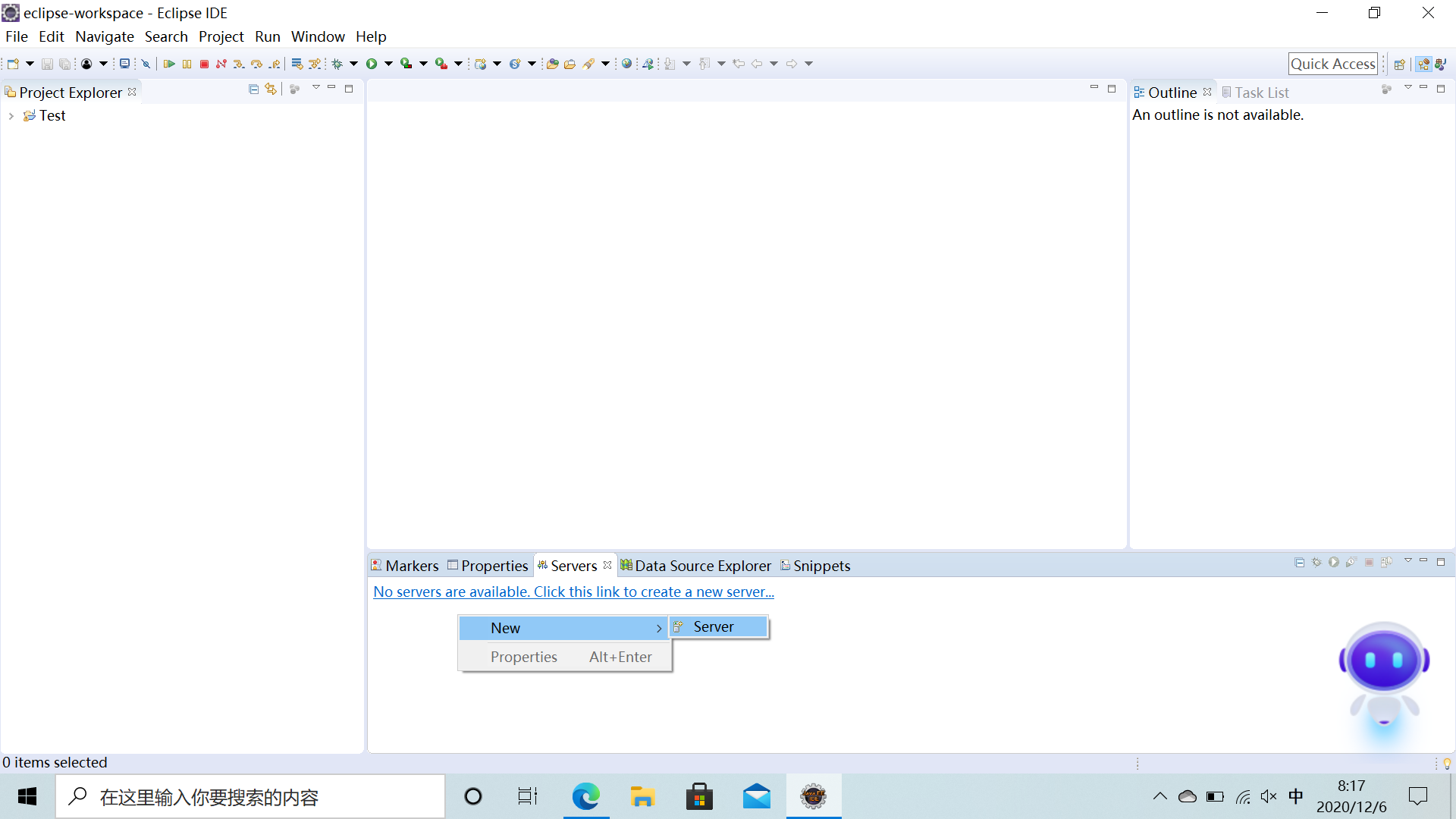This screenshot has height=819, width=1456.
Task: Click the Resume debug icon in toolbar
Action: point(169,64)
